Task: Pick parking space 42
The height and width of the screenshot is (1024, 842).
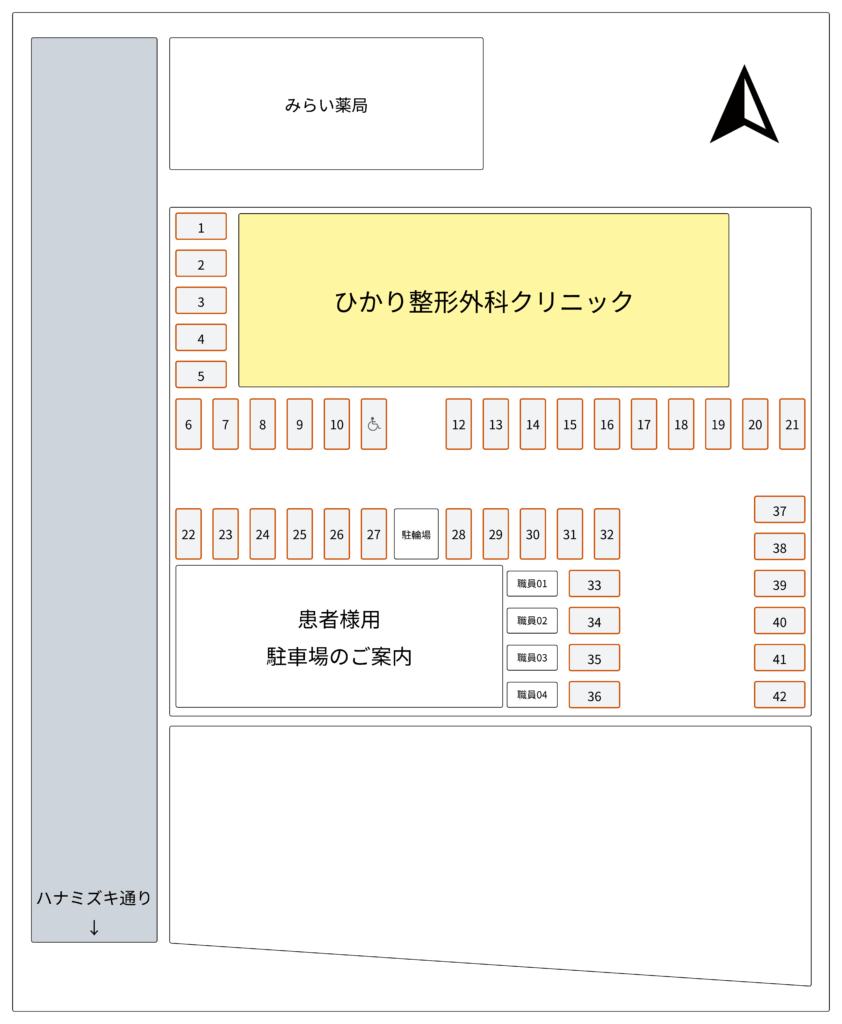Action: click(x=779, y=695)
